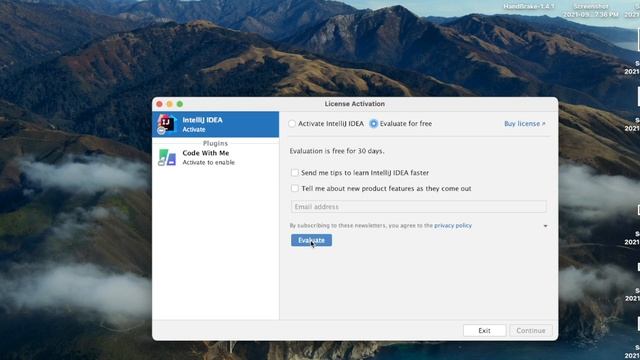The image size is (640, 360).
Task: Select the Code With Me plugin icon
Action: pos(167,158)
